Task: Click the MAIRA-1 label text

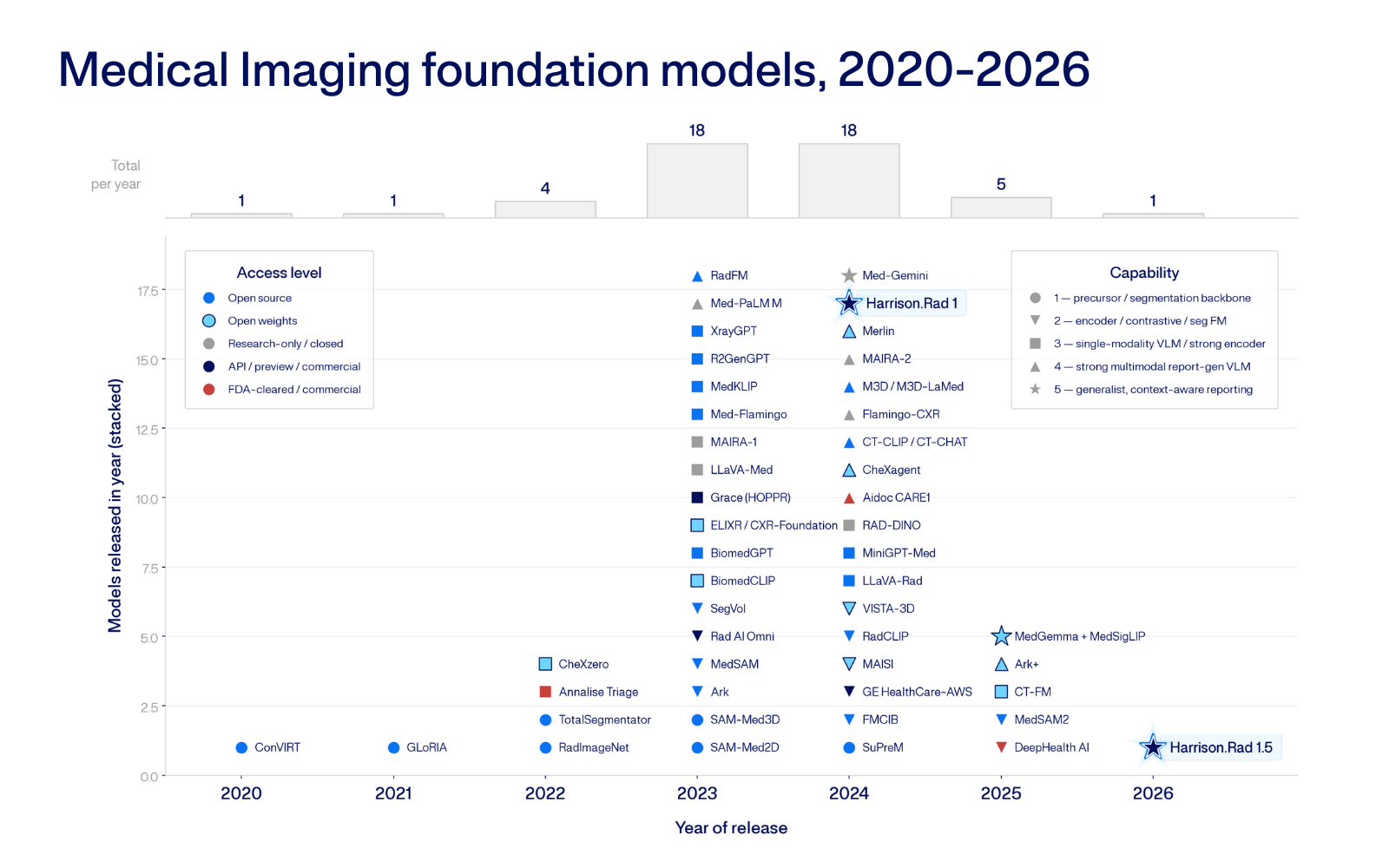Action: click(734, 442)
